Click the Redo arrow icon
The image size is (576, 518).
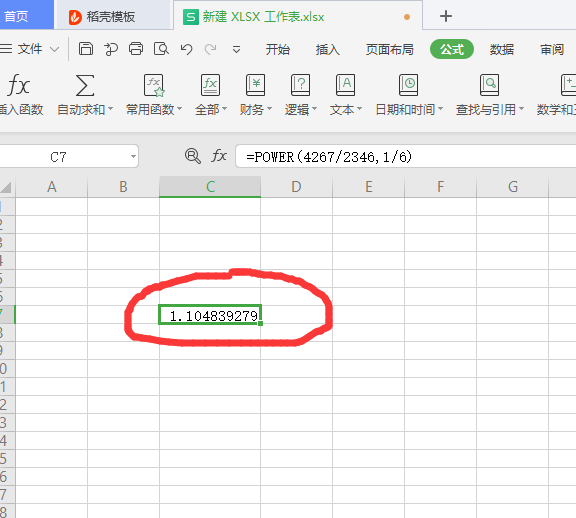pos(210,49)
